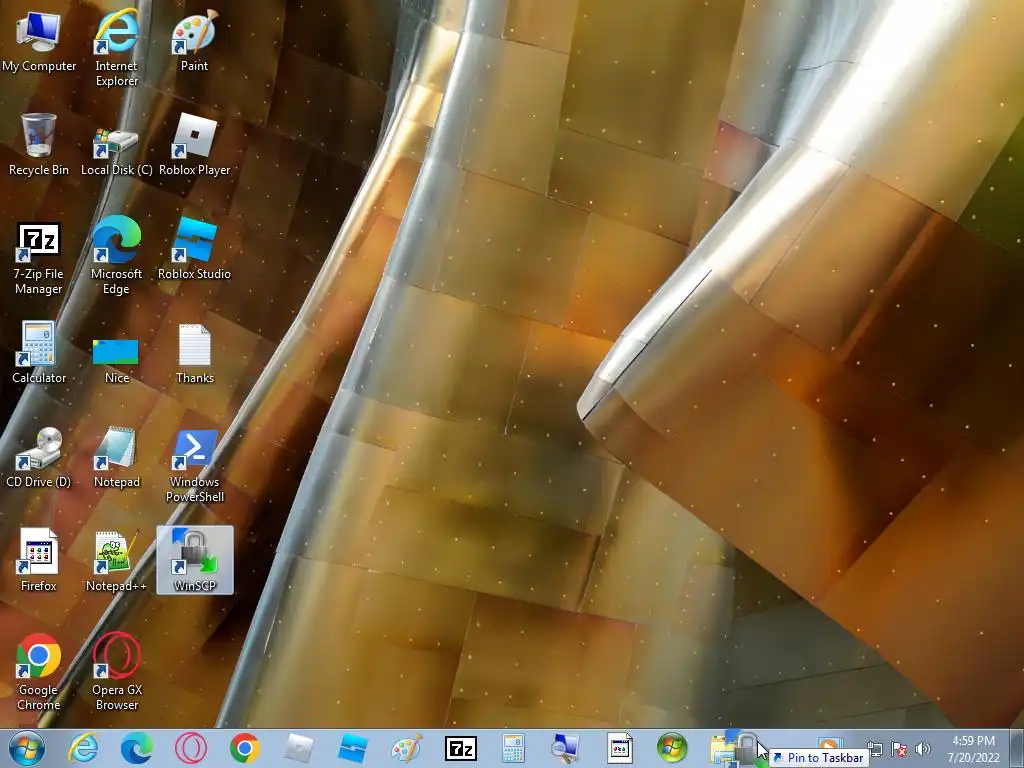
Task: Select the file named Nice
Action: [x=116, y=360]
